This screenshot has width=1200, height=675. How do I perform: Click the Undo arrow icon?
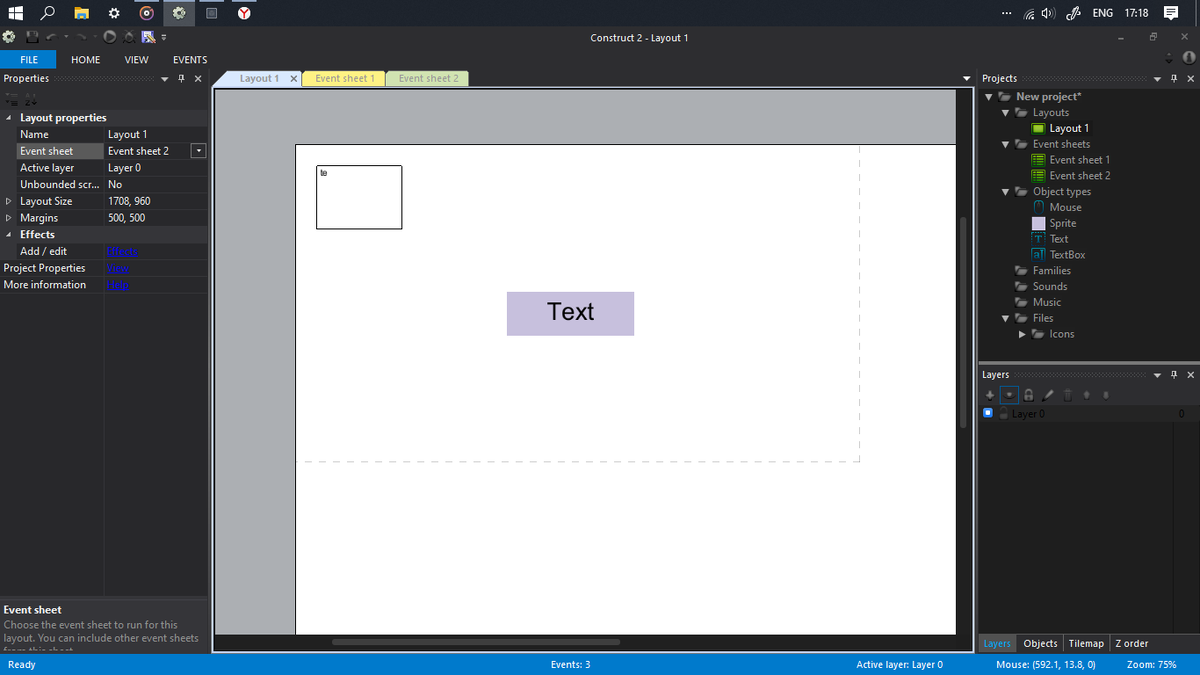(52, 38)
